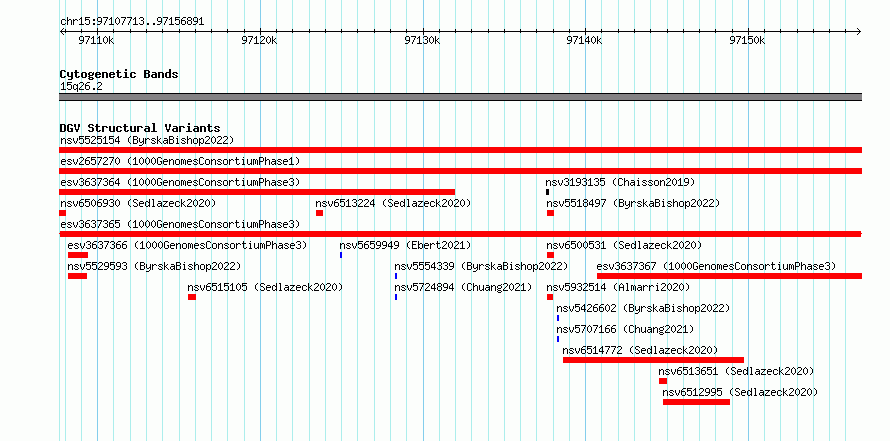Click the red nsv6500531 feature block

[x=551, y=255]
